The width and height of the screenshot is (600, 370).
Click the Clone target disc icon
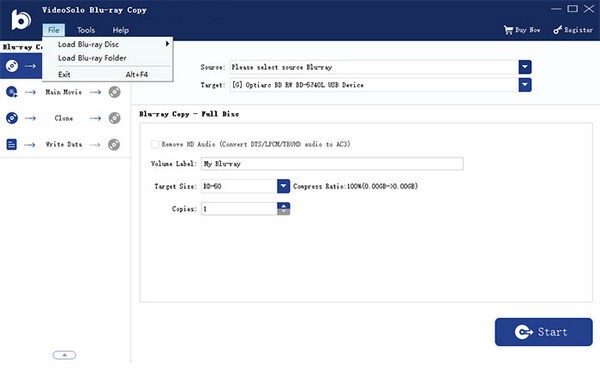[x=114, y=118]
